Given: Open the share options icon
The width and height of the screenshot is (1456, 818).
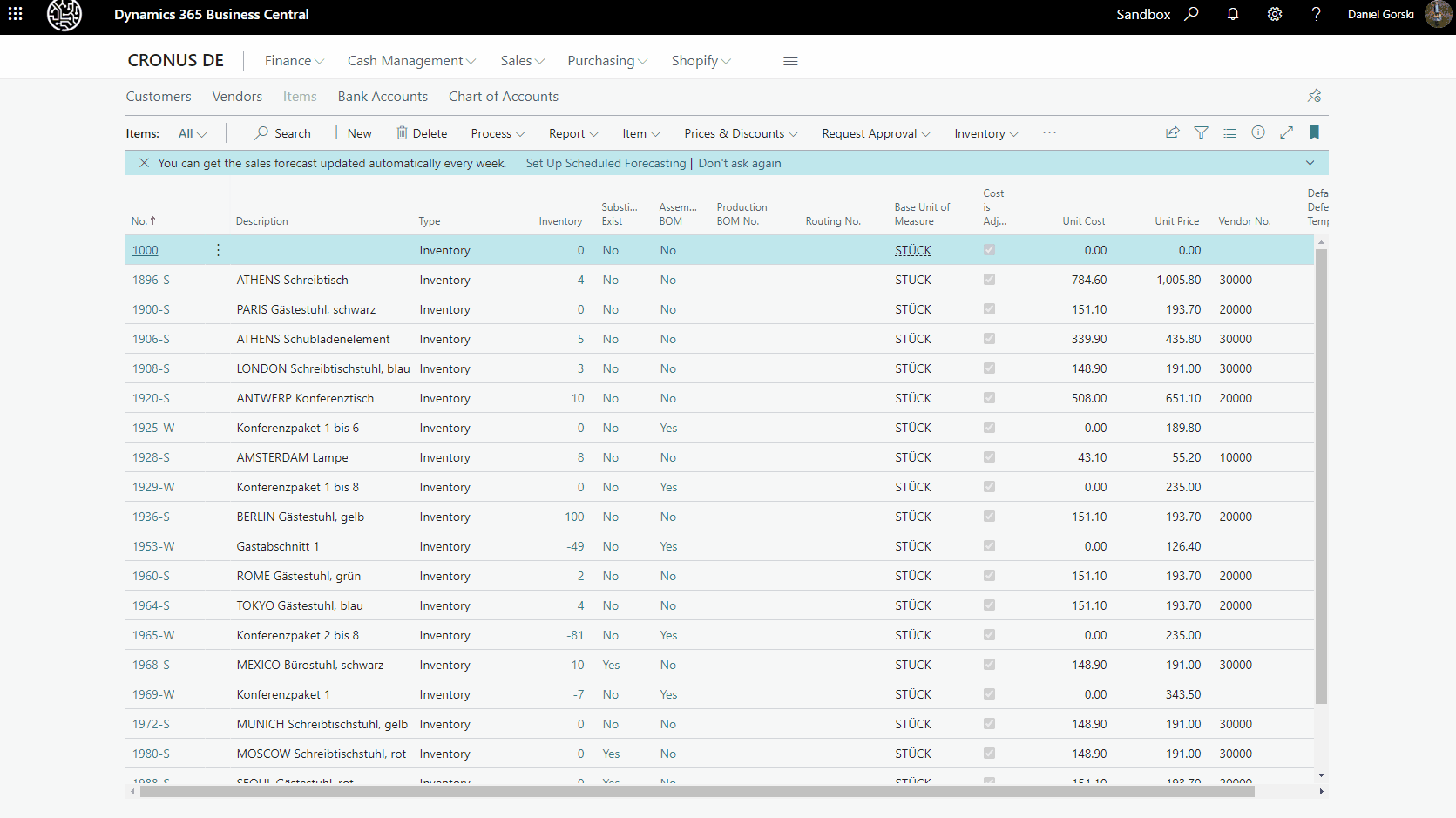Looking at the screenshot, I should 1173,132.
